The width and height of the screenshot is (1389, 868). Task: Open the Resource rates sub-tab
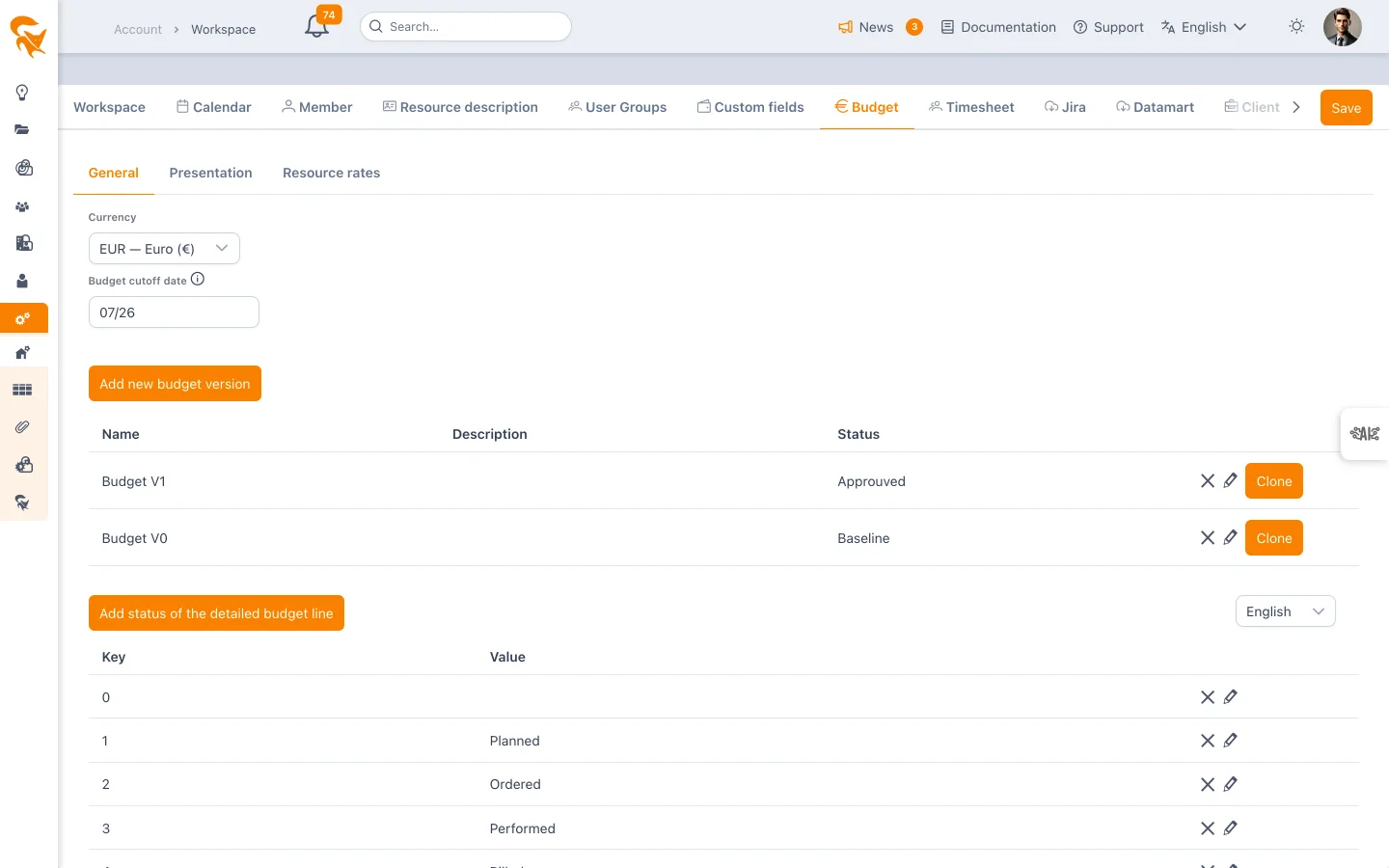331,173
